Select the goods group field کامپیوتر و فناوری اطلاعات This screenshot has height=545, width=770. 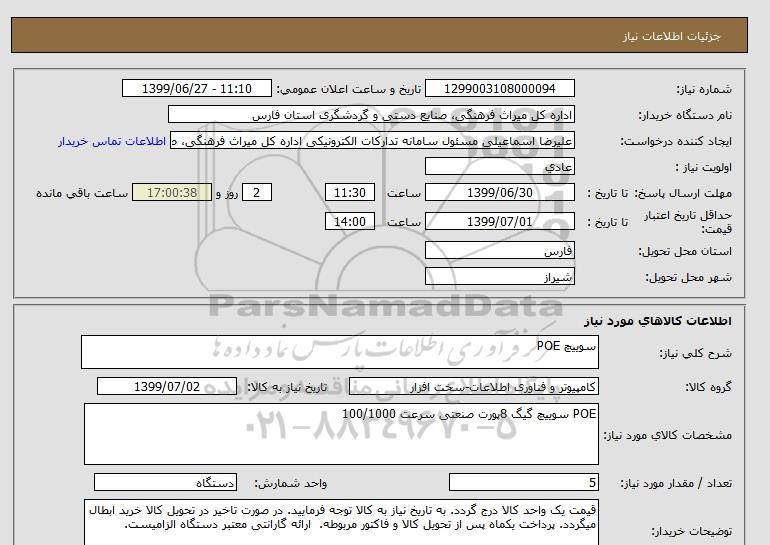point(473,386)
